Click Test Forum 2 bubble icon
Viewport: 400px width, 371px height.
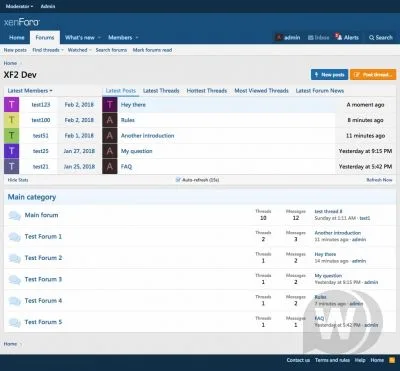(14, 258)
